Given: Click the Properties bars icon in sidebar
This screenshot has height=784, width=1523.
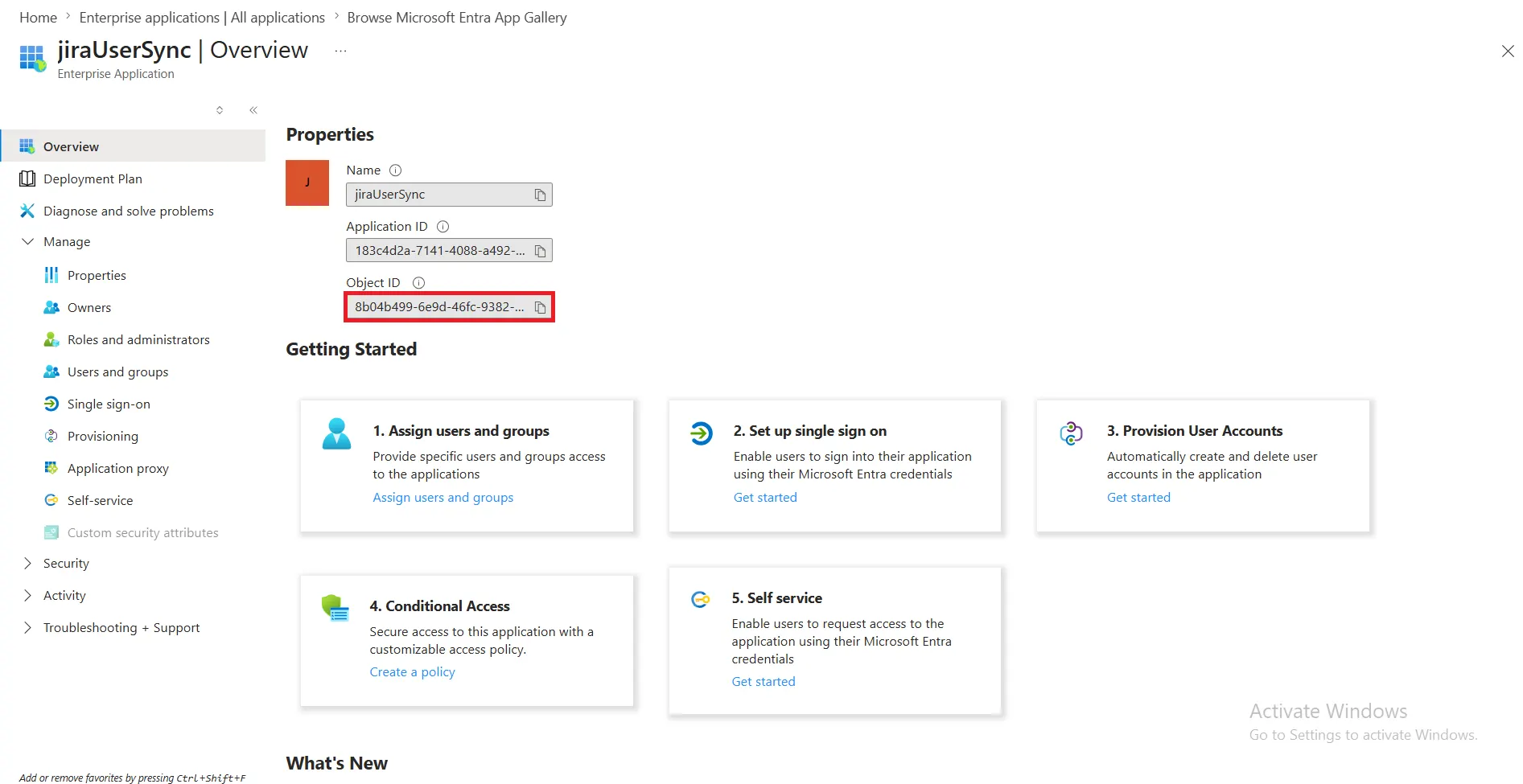Looking at the screenshot, I should click(x=51, y=275).
